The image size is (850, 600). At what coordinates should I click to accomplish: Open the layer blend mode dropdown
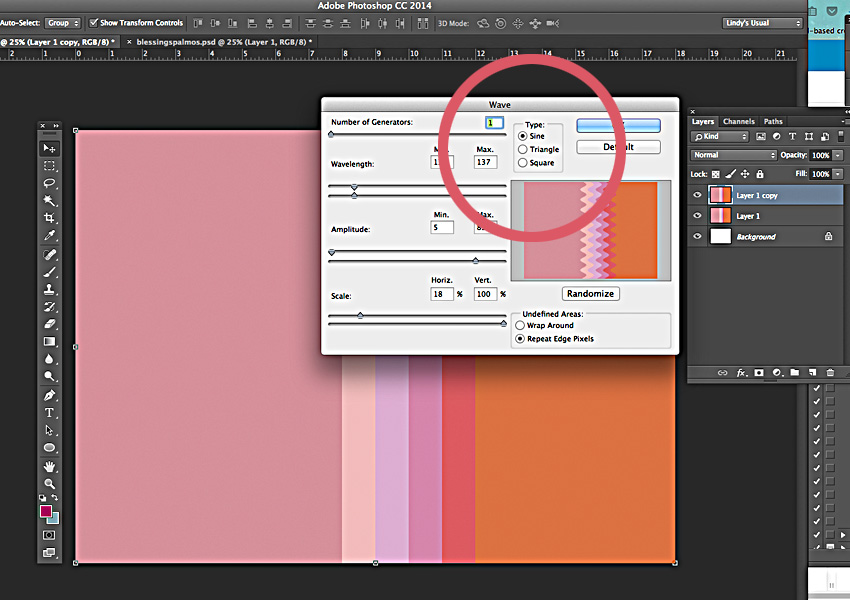[734, 155]
